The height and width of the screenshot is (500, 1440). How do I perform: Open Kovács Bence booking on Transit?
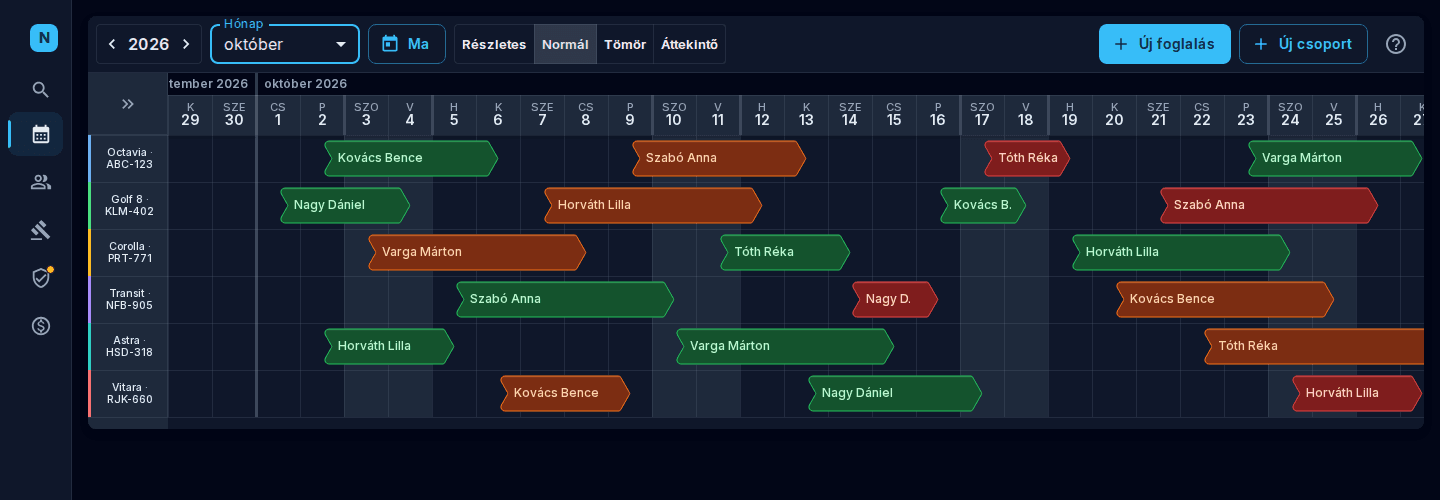[1225, 299]
